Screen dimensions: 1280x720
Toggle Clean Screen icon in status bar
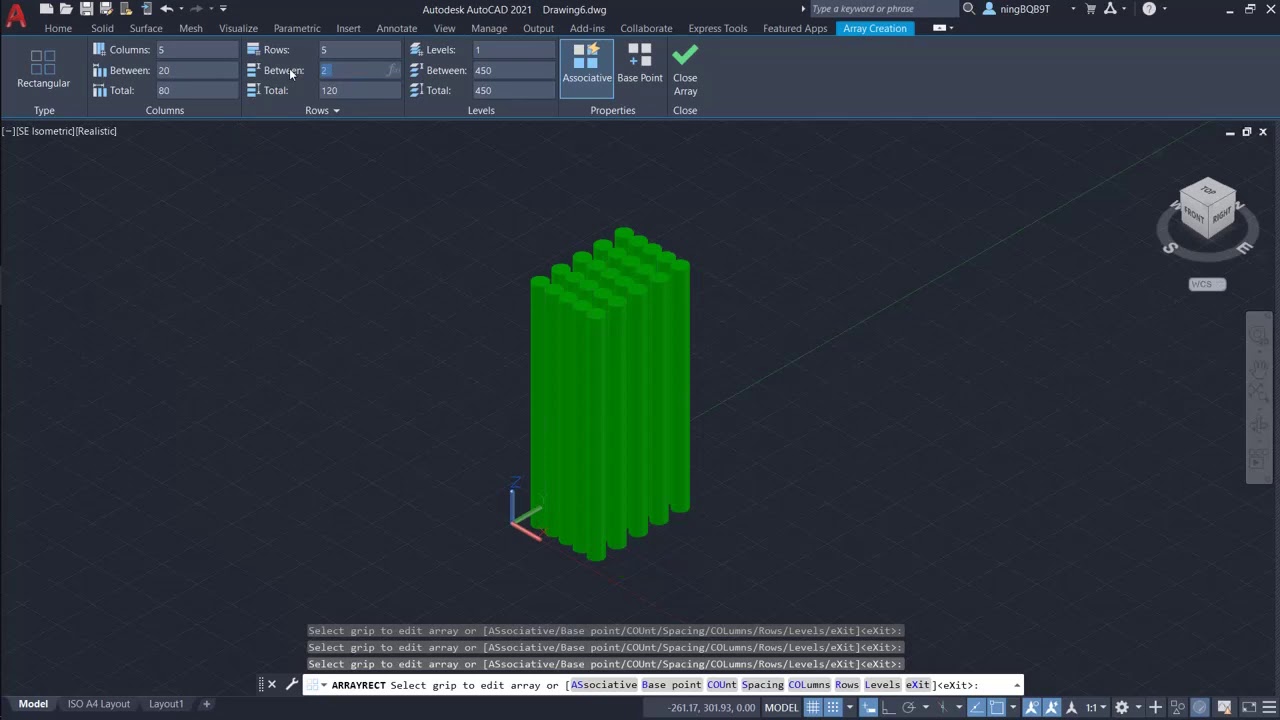click(x=1248, y=708)
